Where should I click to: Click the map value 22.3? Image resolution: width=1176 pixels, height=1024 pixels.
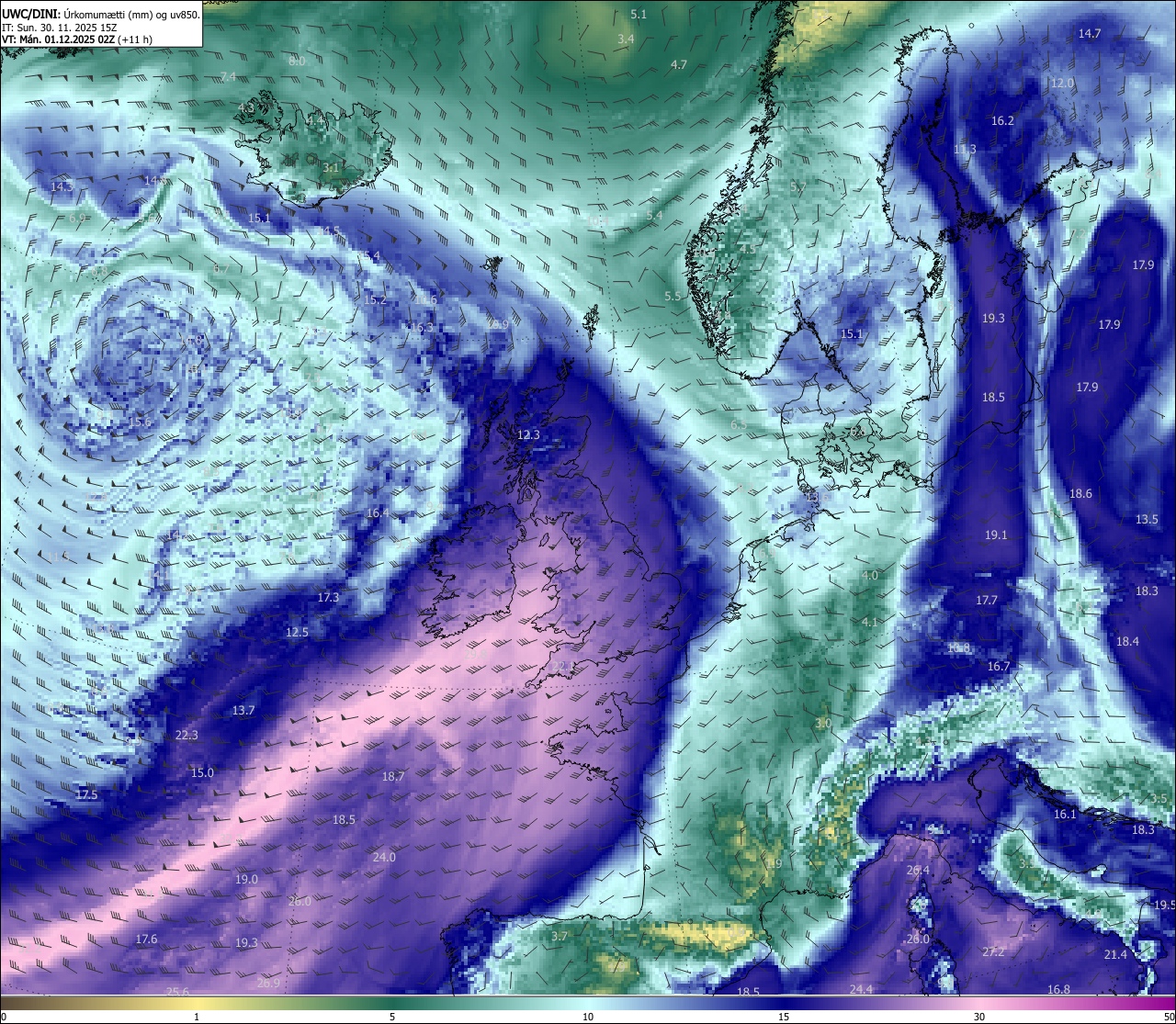click(187, 735)
